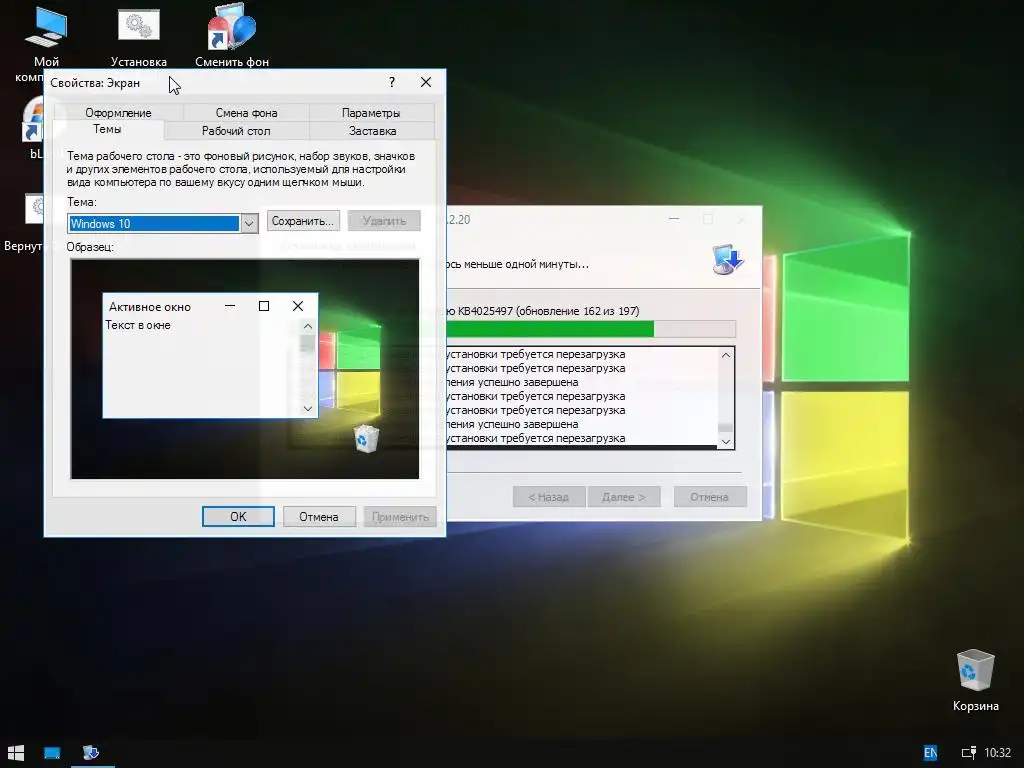Click the sample window minimize icon
Viewport: 1024px width, 768px height.
pos(230,306)
